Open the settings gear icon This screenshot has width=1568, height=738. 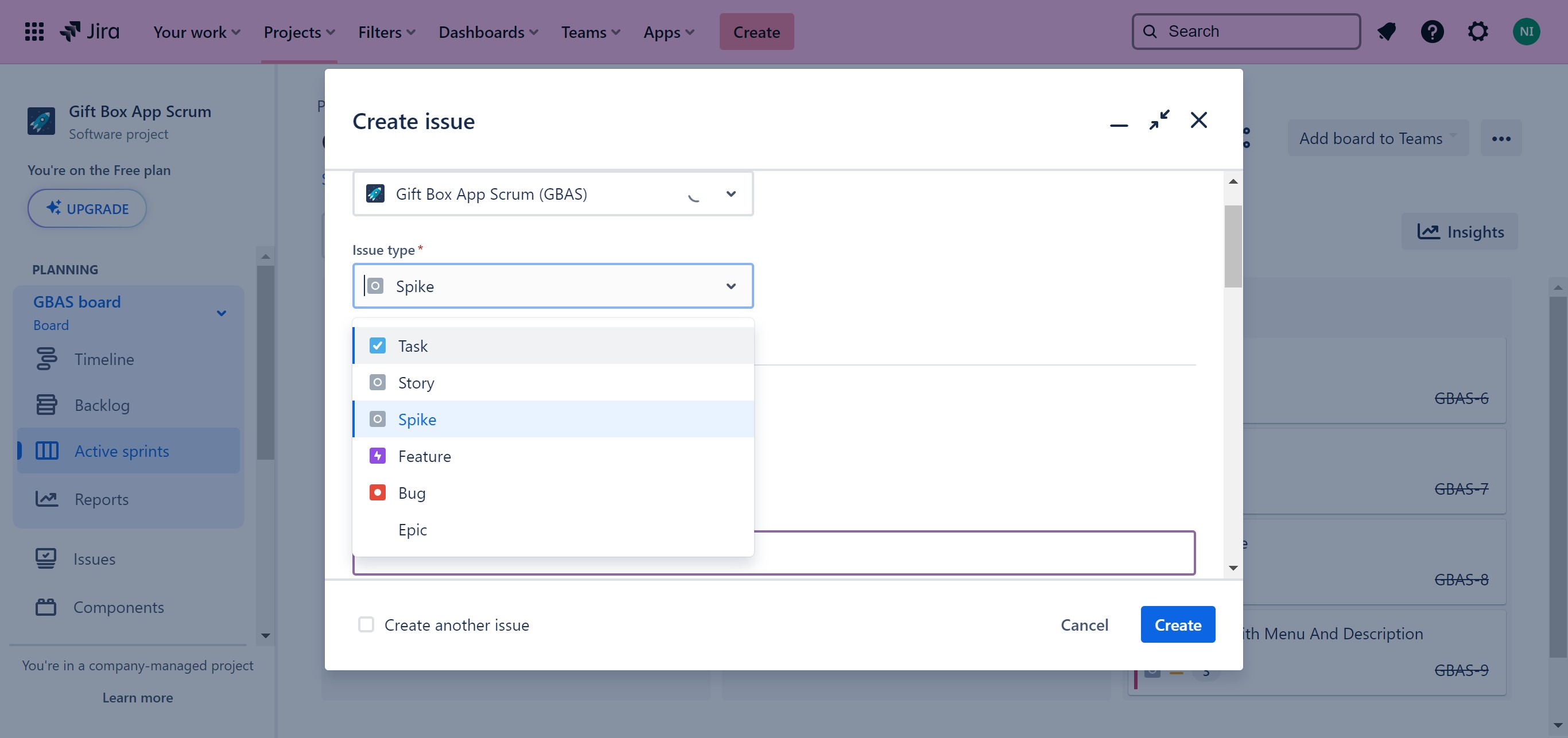pyautogui.click(x=1478, y=32)
